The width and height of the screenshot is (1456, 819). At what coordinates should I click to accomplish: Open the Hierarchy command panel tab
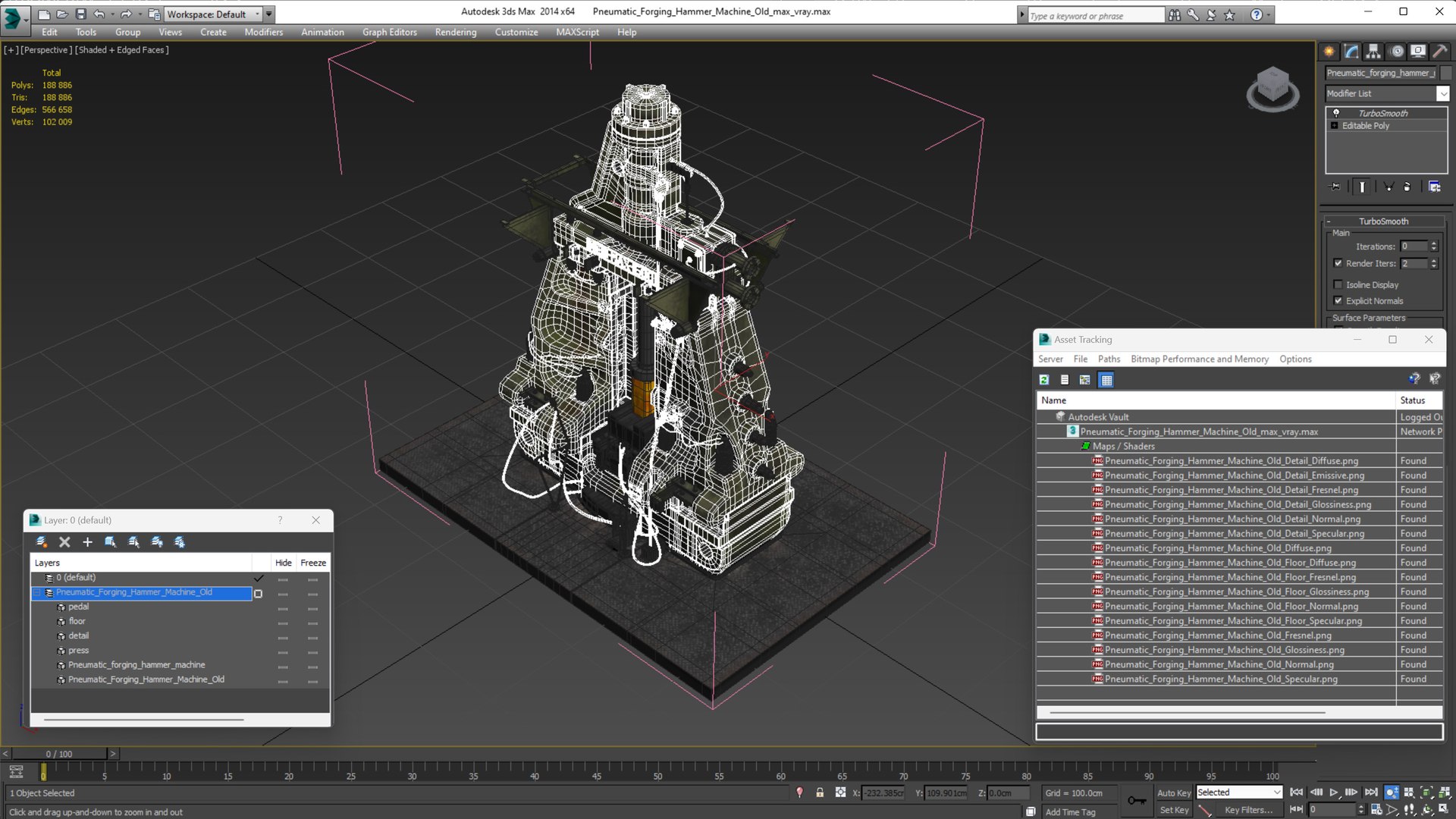tap(1373, 52)
